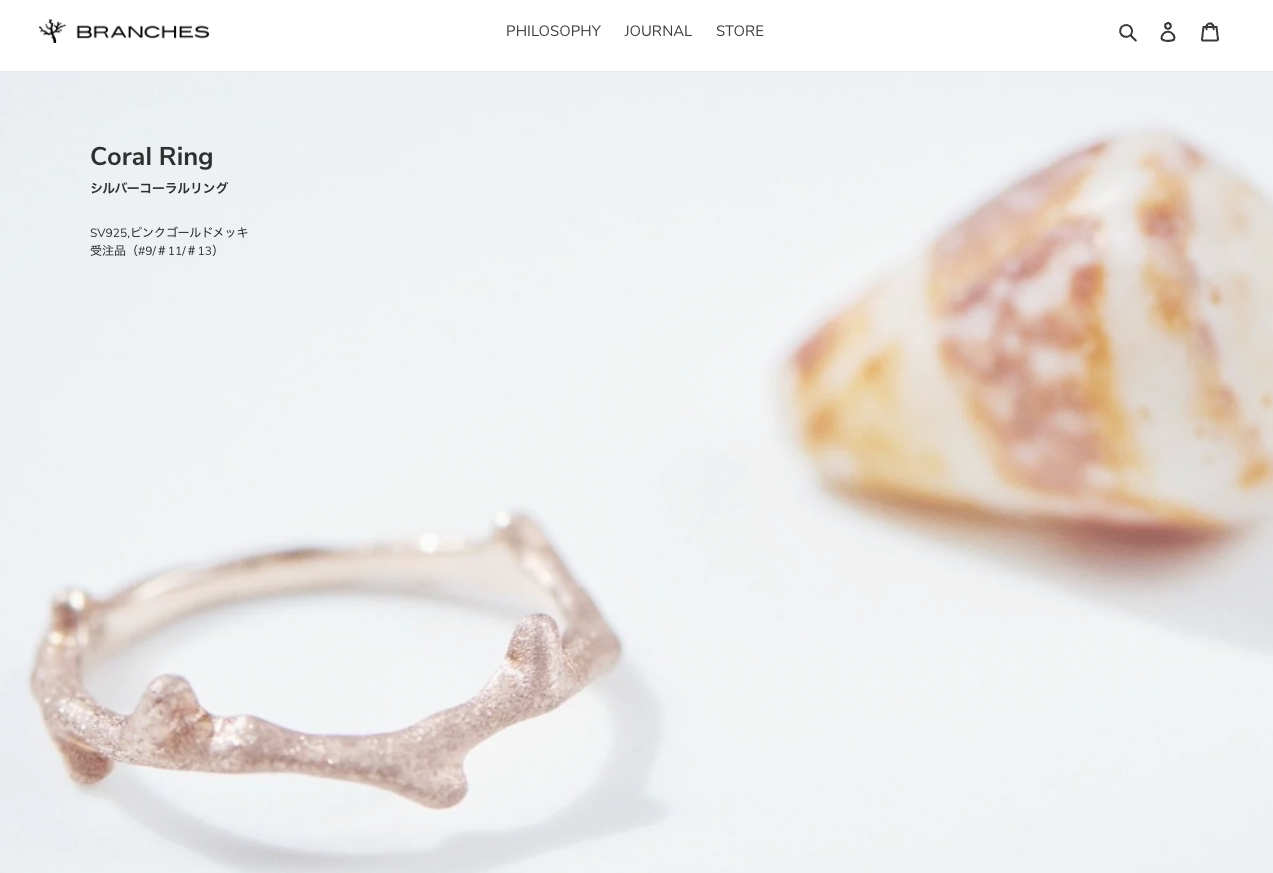
Task: Click the Coral Ring heading
Action: click(152, 157)
